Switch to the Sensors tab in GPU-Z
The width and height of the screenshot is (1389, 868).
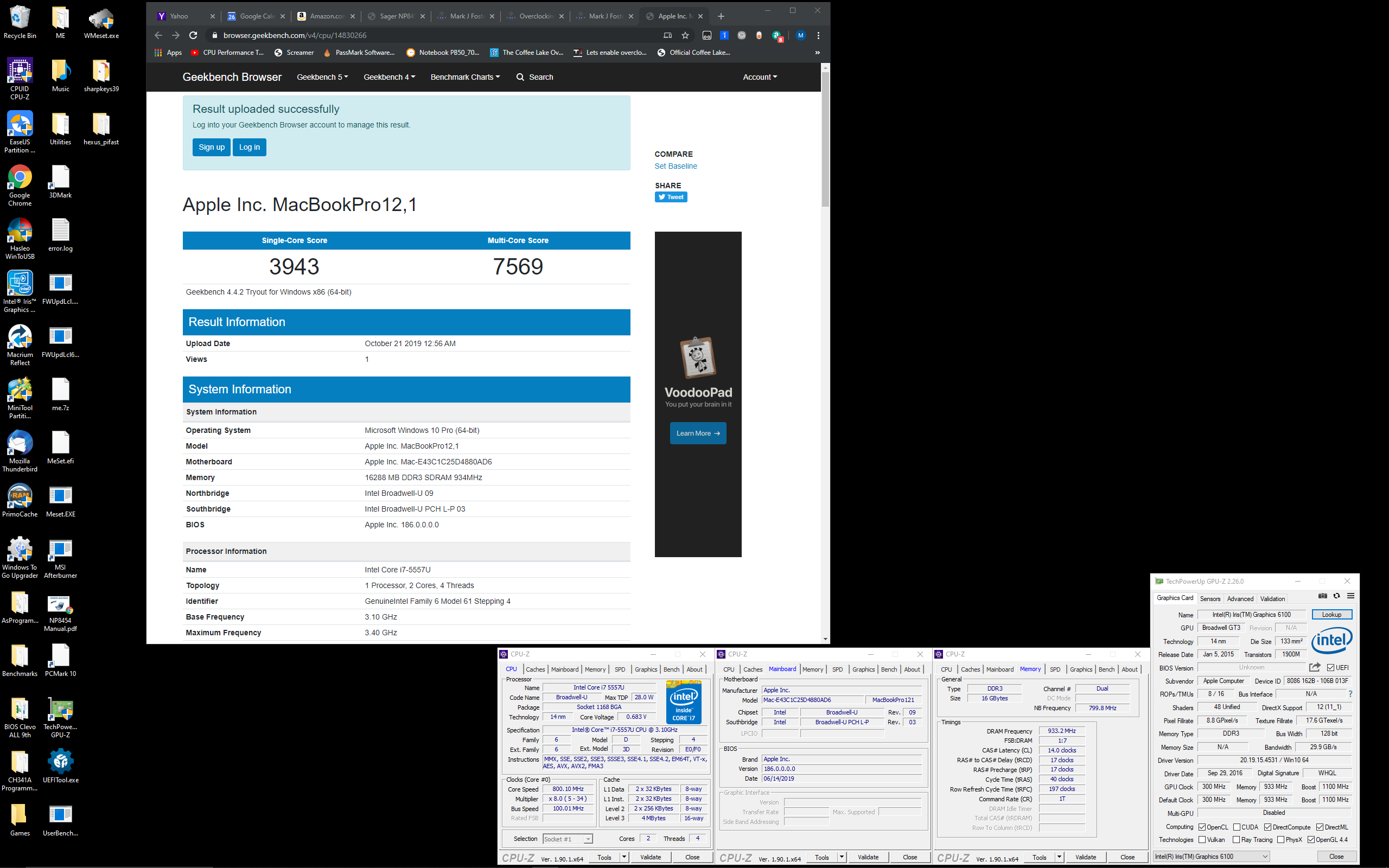pyautogui.click(x=1210, y=598)
